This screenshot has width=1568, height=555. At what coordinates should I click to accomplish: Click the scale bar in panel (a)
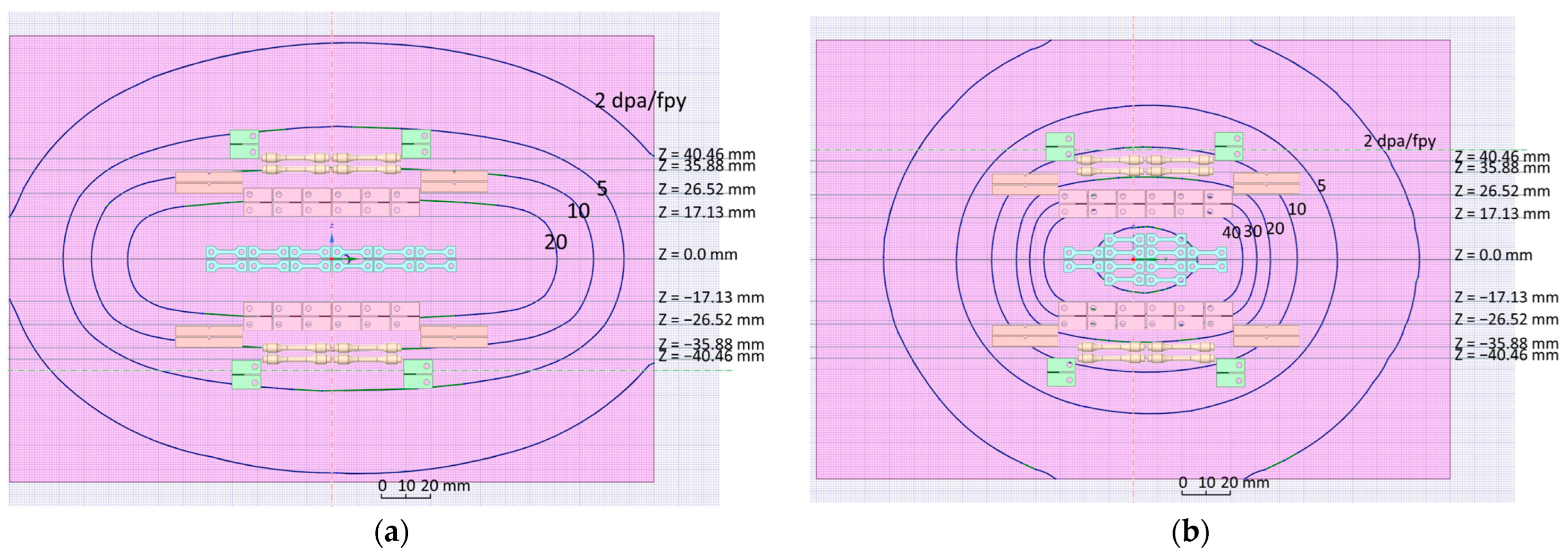point(405,496)
